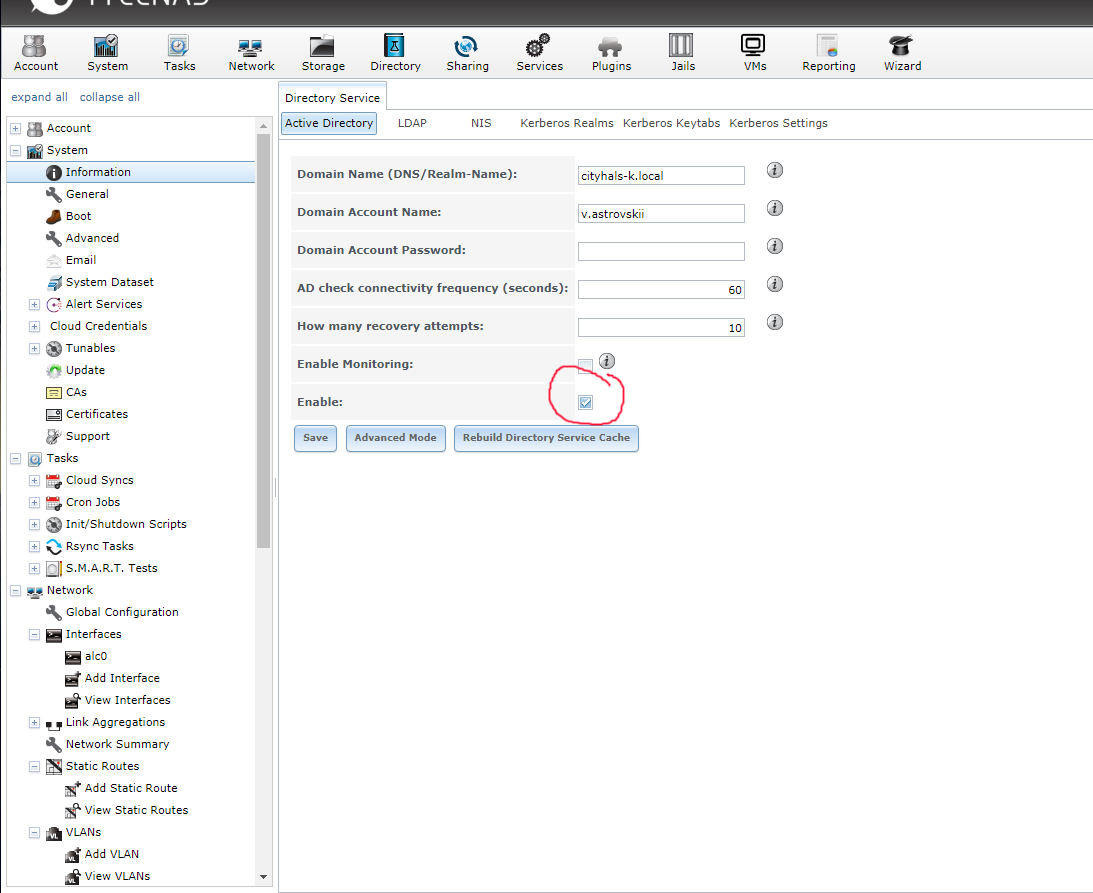This screenshot has height=893, width=1093.
Task: Open the VMs toolbar icon
Action: (x=754, y=53)
